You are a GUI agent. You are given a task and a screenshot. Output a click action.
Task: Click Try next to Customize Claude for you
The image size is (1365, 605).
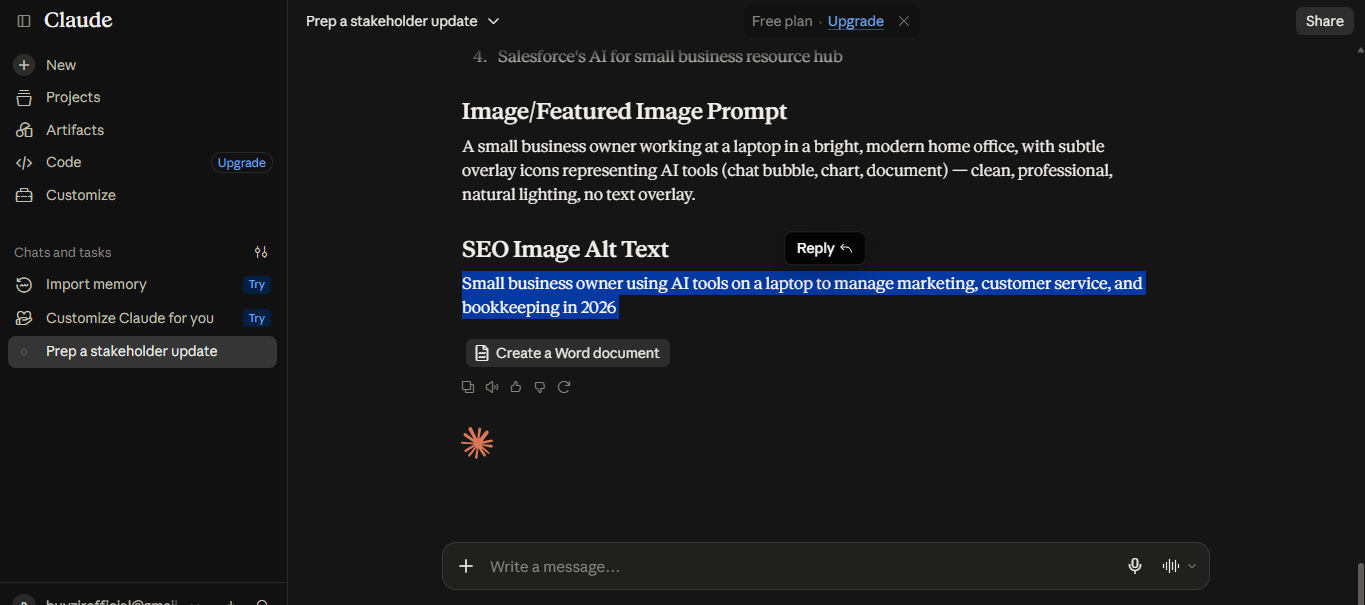pos(257,318)
